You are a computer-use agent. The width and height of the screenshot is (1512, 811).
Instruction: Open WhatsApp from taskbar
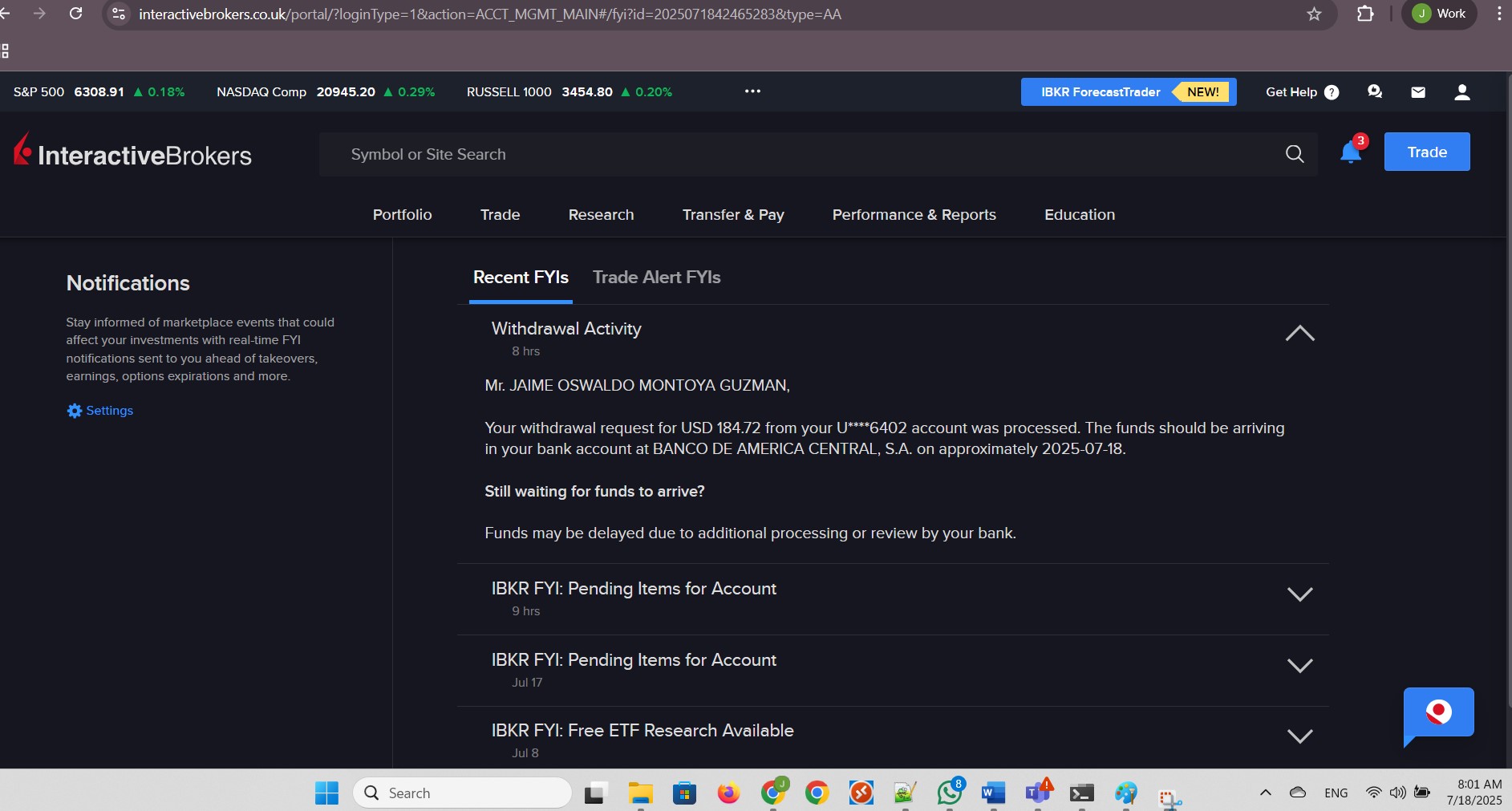[x=950, y=793]
